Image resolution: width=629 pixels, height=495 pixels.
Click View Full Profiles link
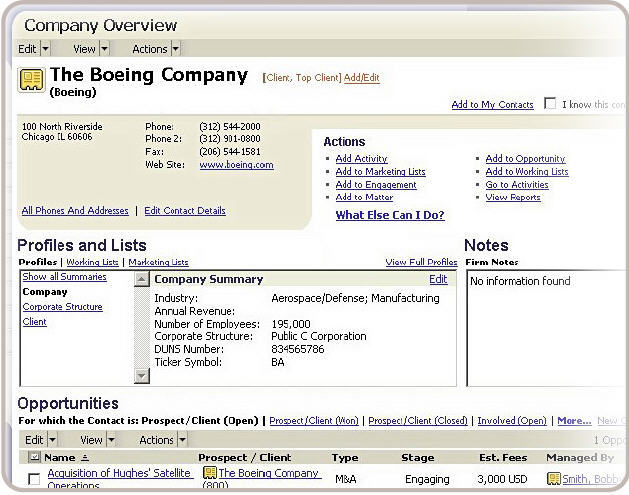(421, 262)
